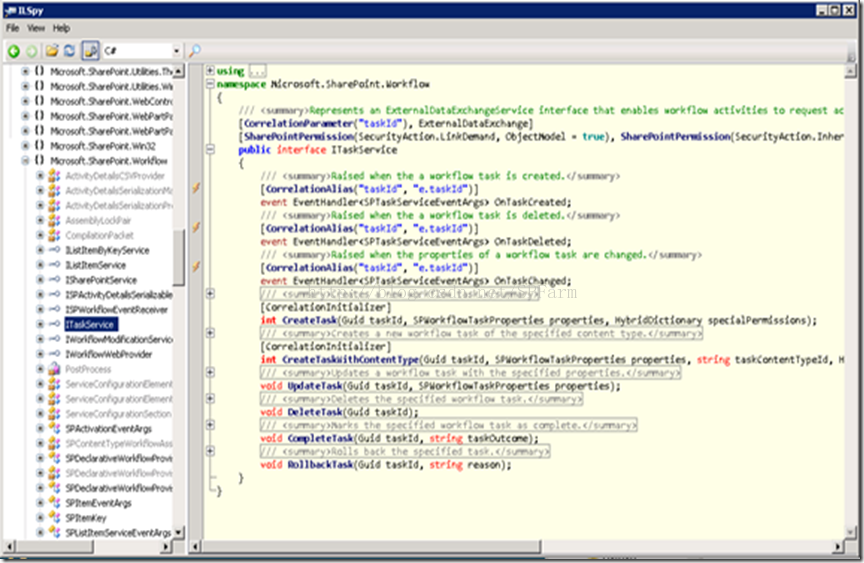Image resolution: width=864 pixels, height=563 pixels.
Task: Click the tree panel vertical scrollbar thumb
Action: [179, 257]
